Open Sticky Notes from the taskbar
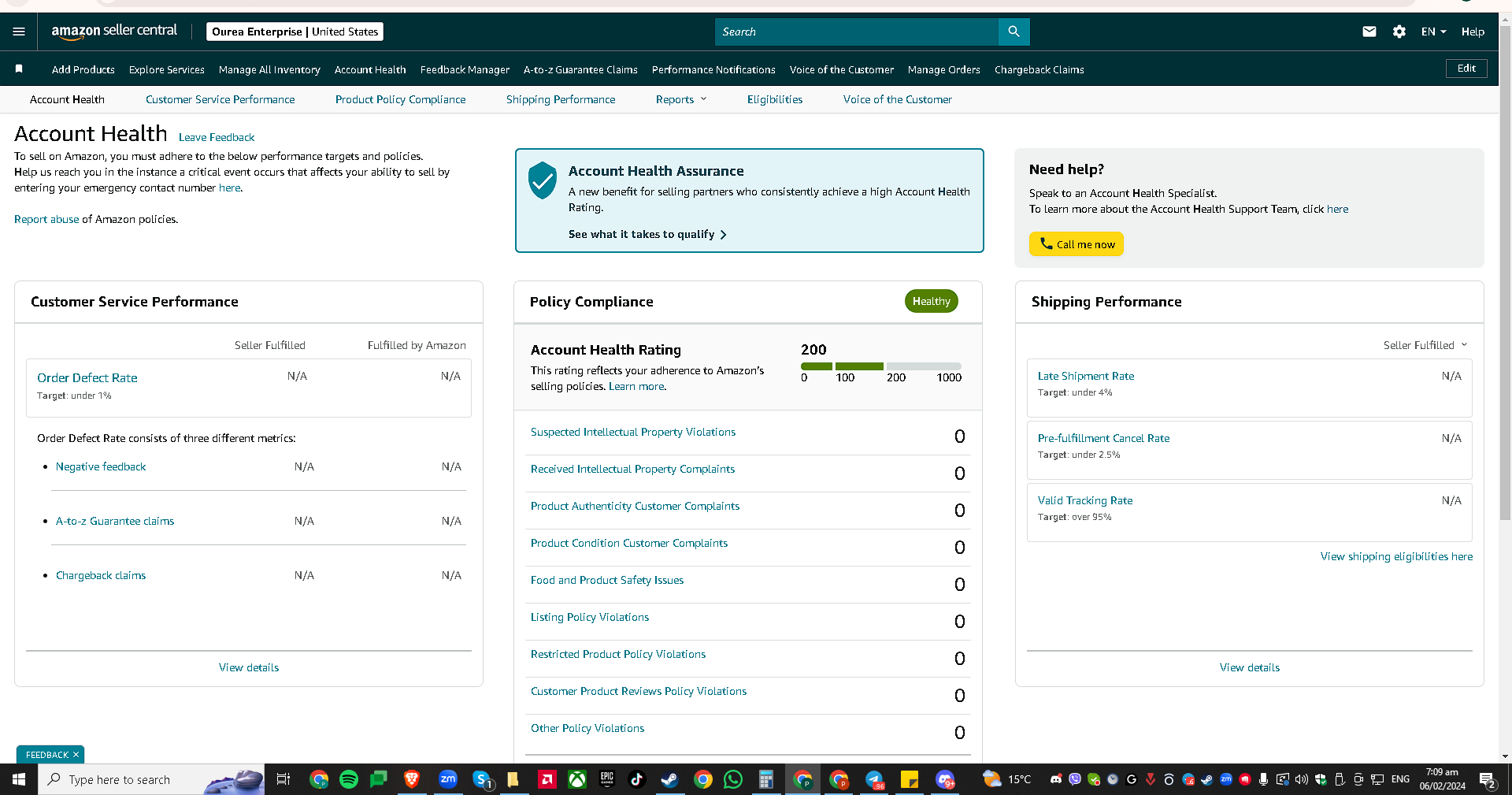This screenshot has width=1512, height=795. (910, 779)
